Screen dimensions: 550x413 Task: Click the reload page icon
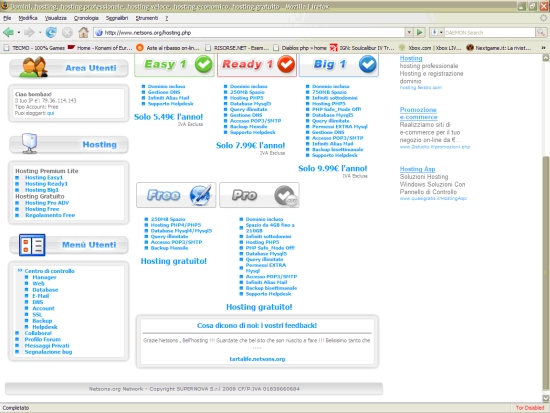[51, 33]
